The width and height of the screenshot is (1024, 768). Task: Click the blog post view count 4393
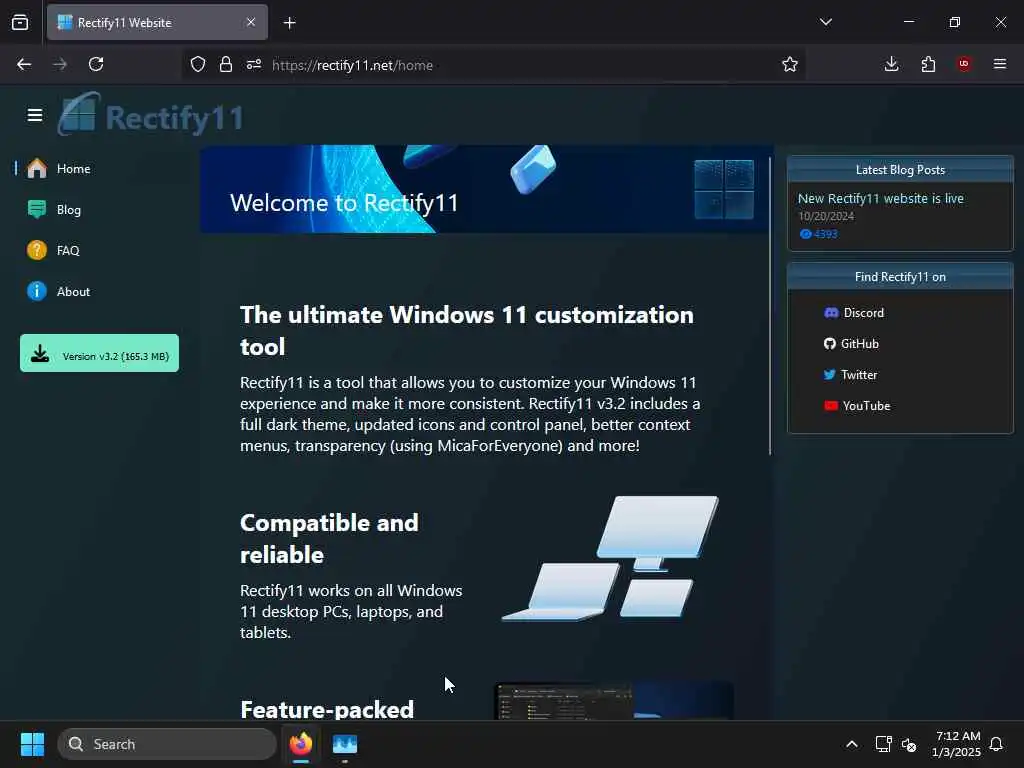818,234
